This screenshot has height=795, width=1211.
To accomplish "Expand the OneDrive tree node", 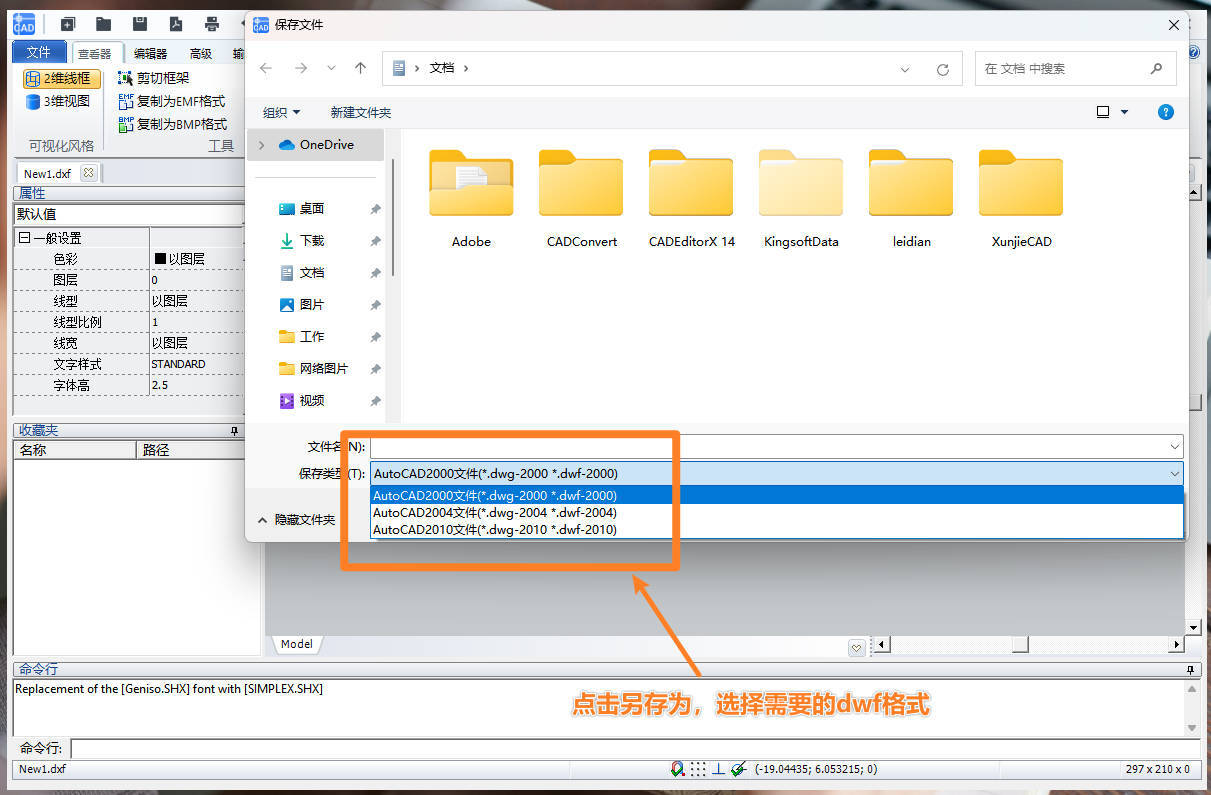I will click(x=262, y=145).
